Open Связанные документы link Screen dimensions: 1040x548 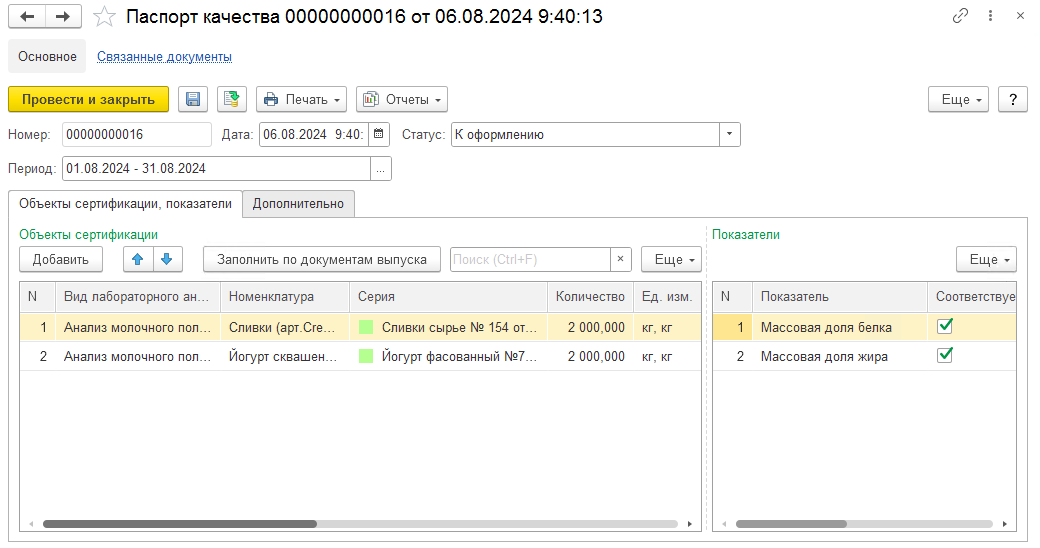[164, 56]
